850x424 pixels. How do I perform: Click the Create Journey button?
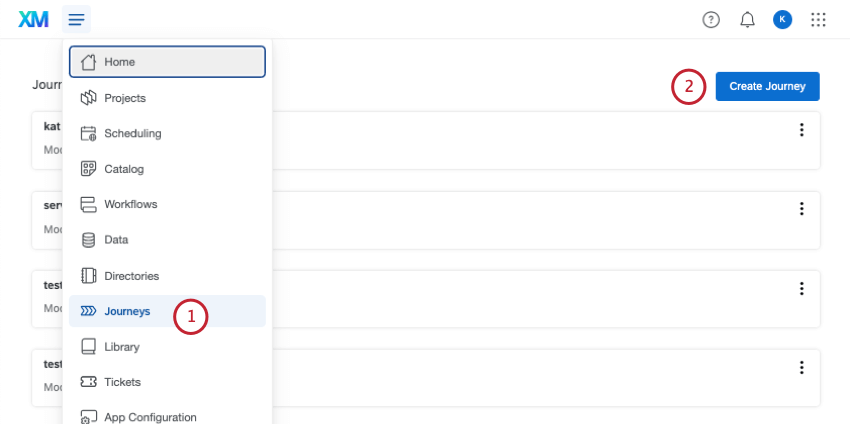pyautogui.click(x=767, y=86)
